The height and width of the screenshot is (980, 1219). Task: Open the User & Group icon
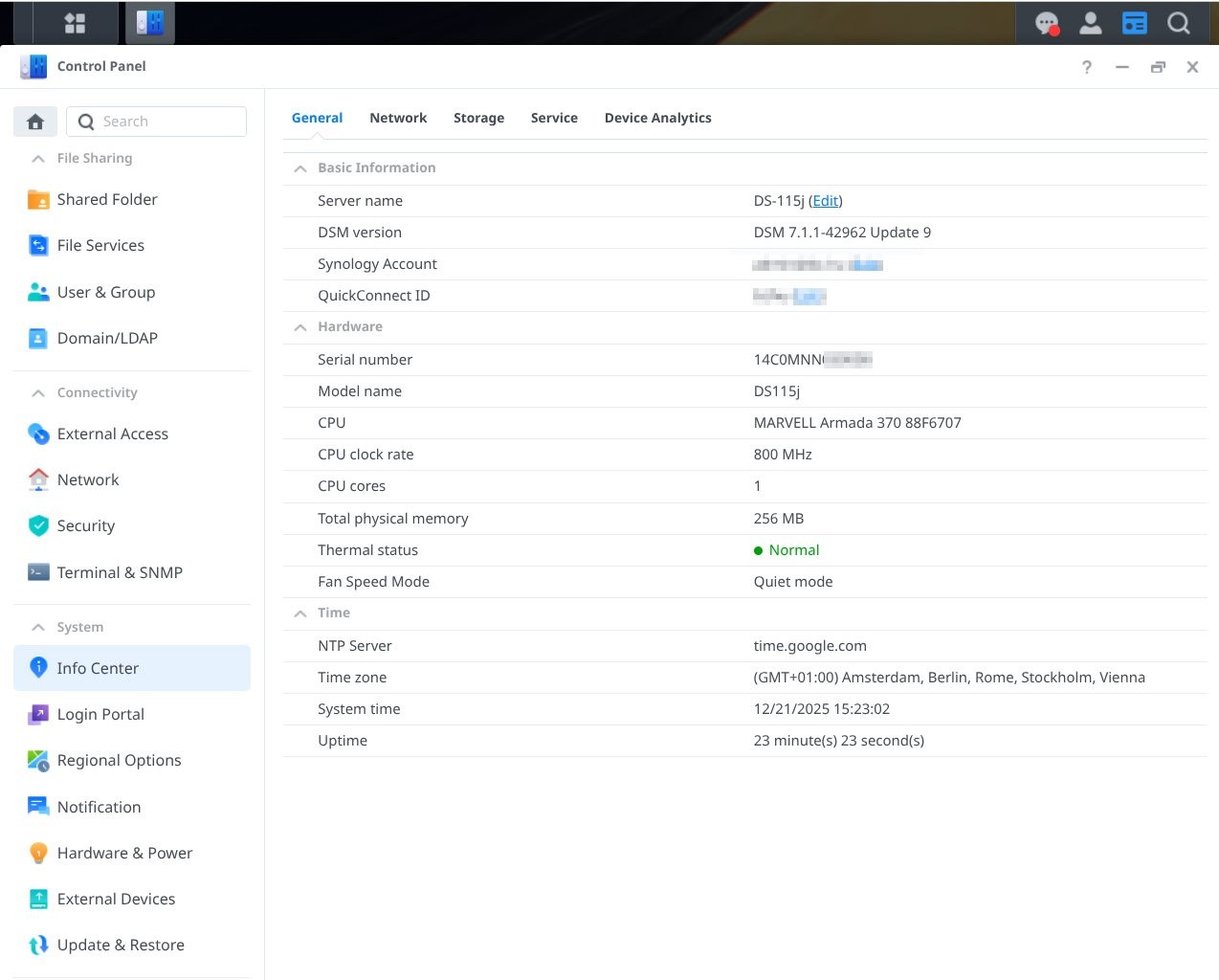38,292
